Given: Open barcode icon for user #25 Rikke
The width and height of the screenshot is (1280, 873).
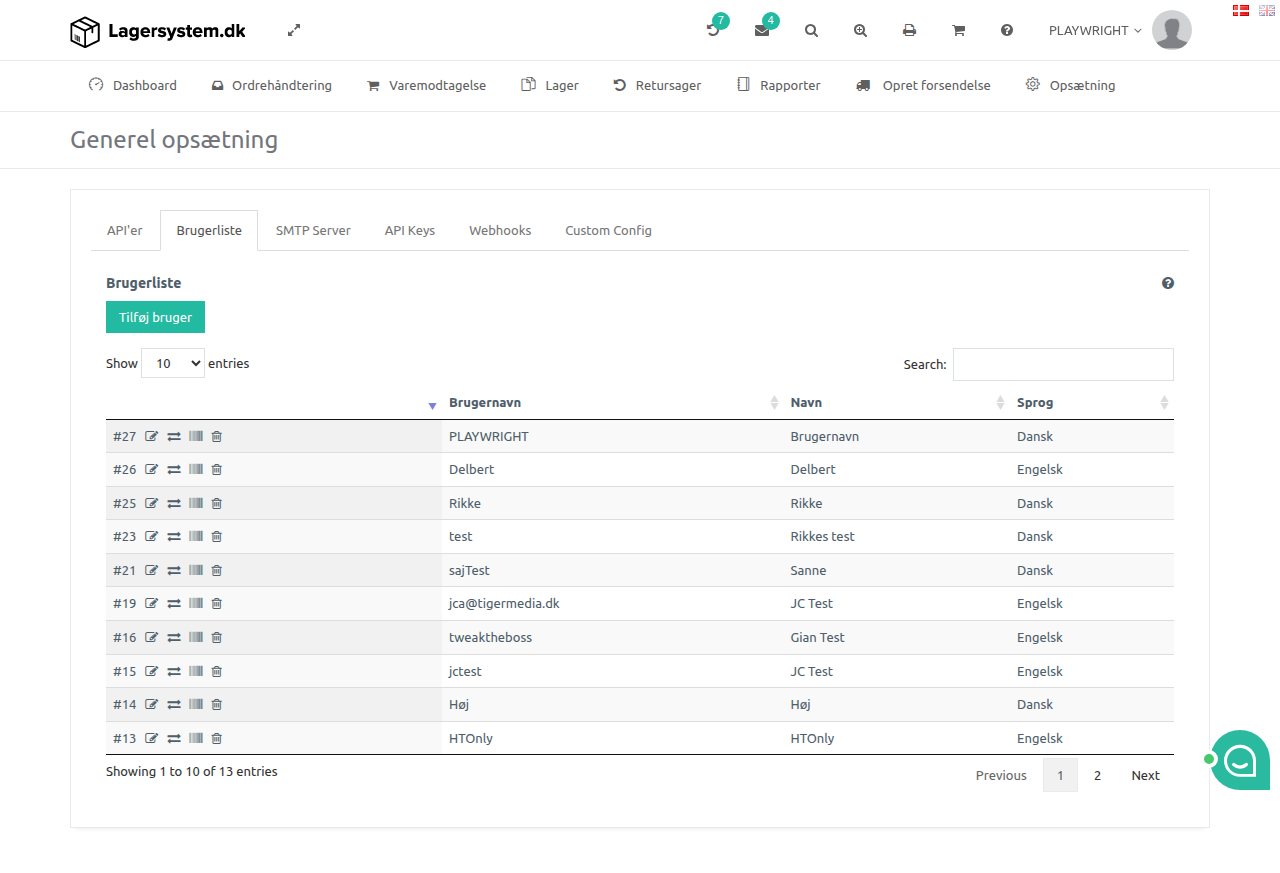Looking at the screenshot, I should (x=196, y=503).
